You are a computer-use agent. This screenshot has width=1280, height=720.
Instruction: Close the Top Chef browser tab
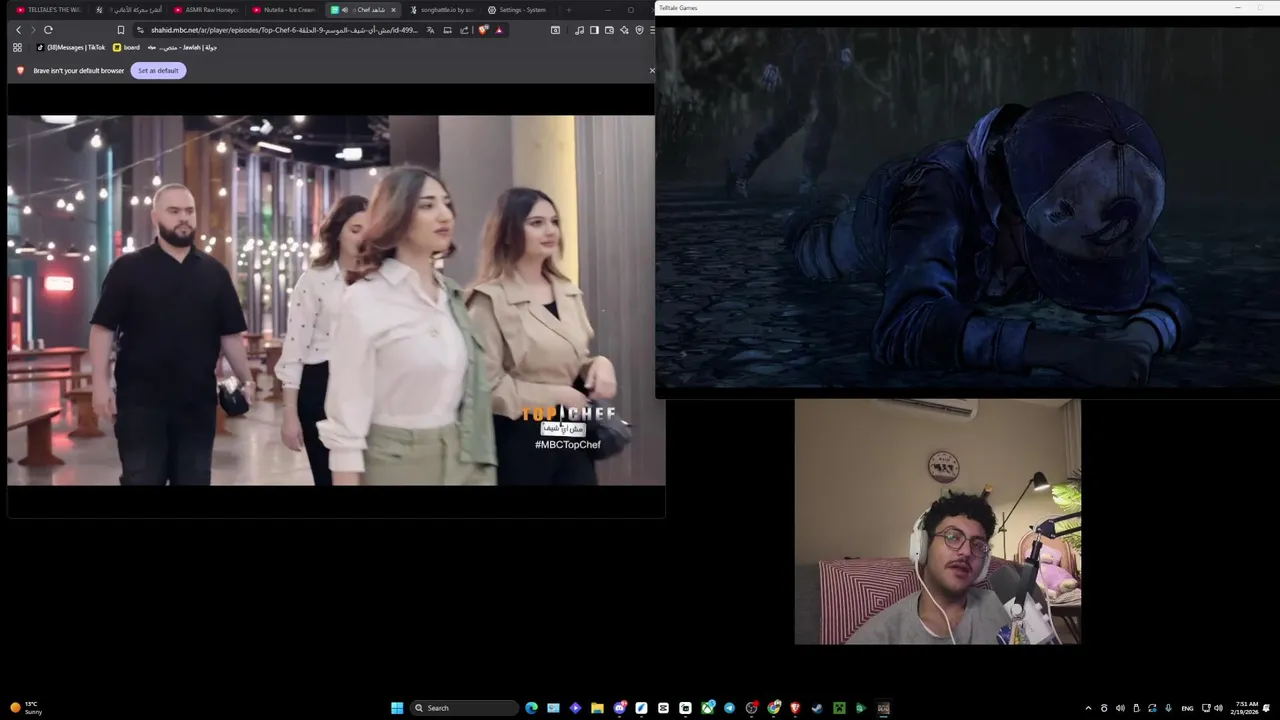click(393, 10)
